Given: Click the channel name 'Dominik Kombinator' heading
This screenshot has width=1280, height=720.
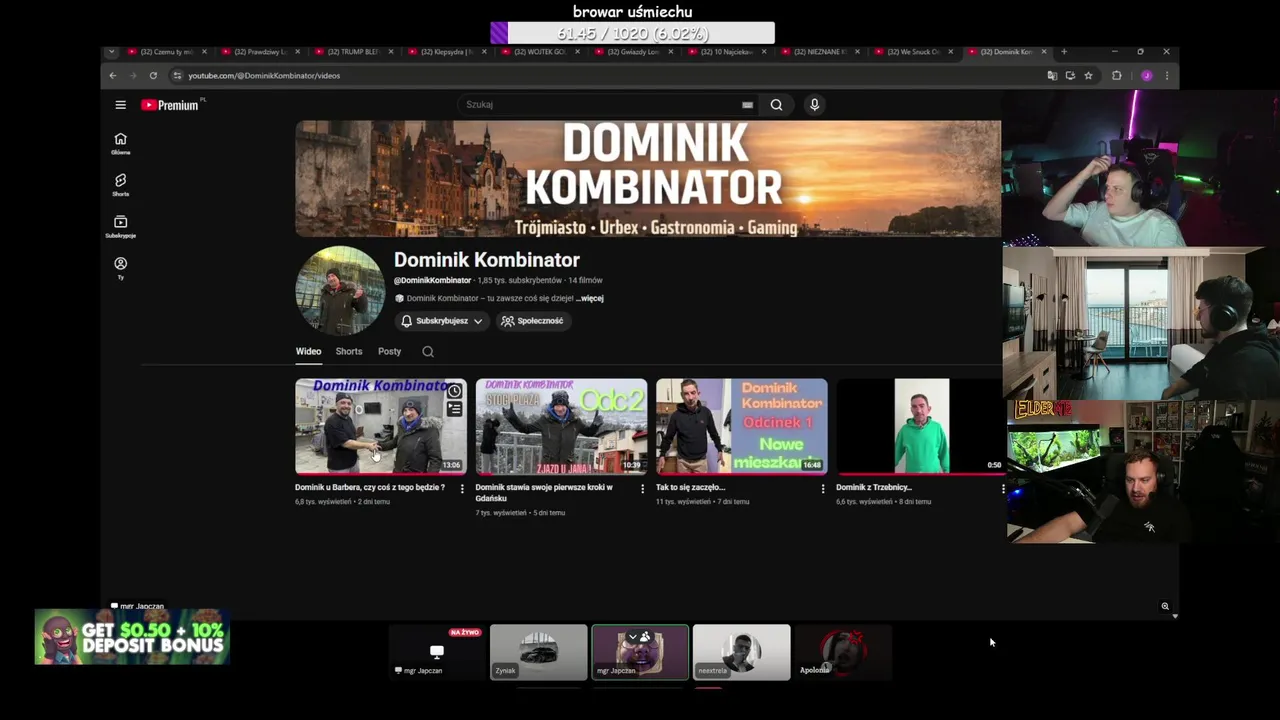Looking at the screenshot, I should 487,260.
